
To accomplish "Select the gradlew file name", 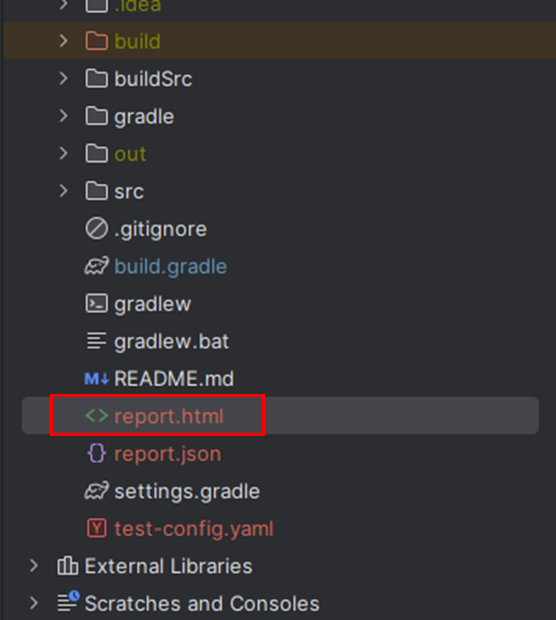I will pyautogui.click(x=152, y=304).
